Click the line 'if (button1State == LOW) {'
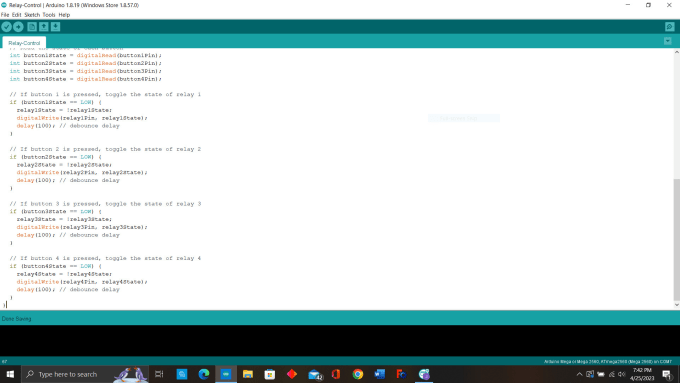 point(56,102)
